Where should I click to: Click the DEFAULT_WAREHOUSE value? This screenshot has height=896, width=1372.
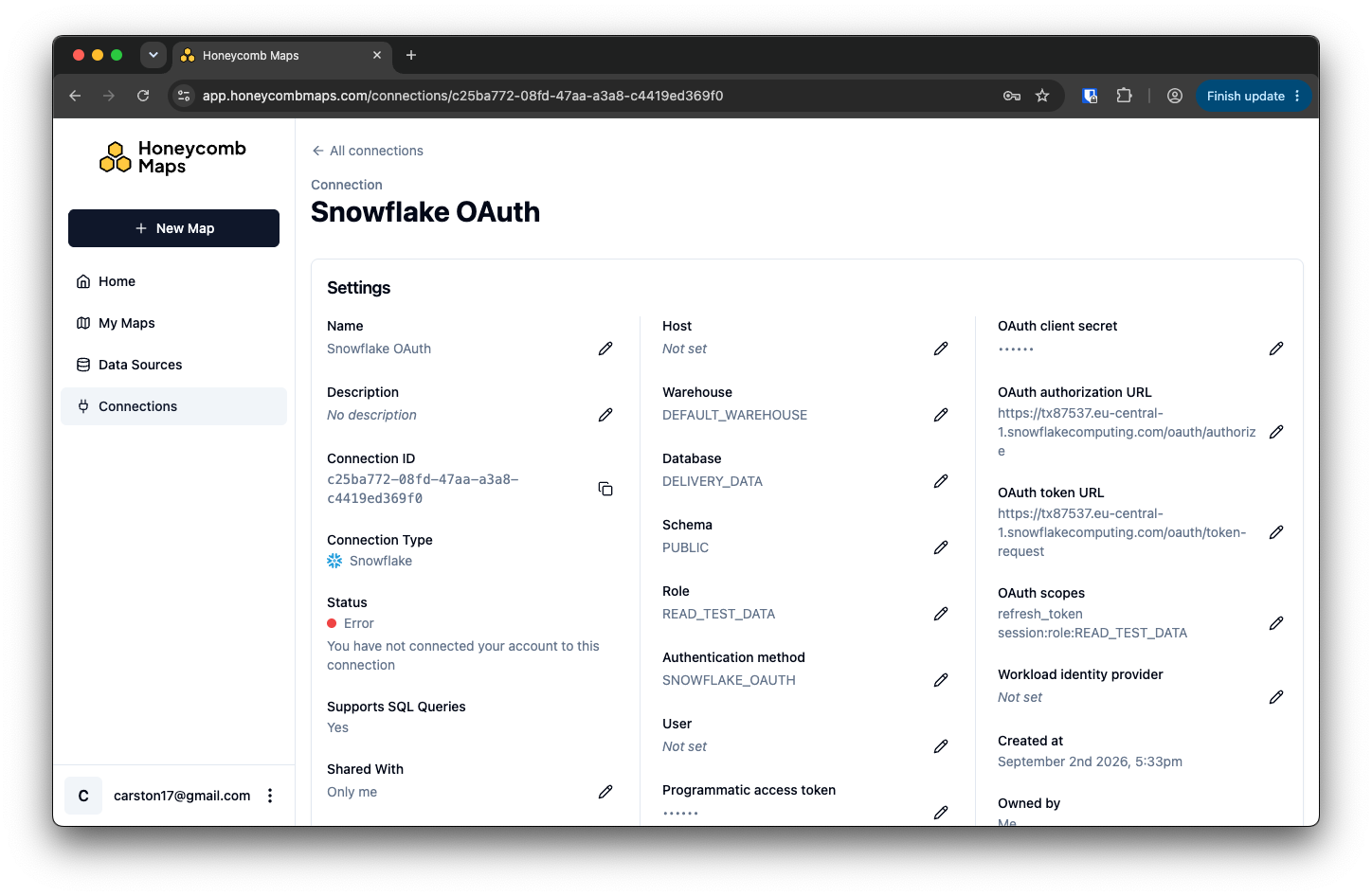735,415
